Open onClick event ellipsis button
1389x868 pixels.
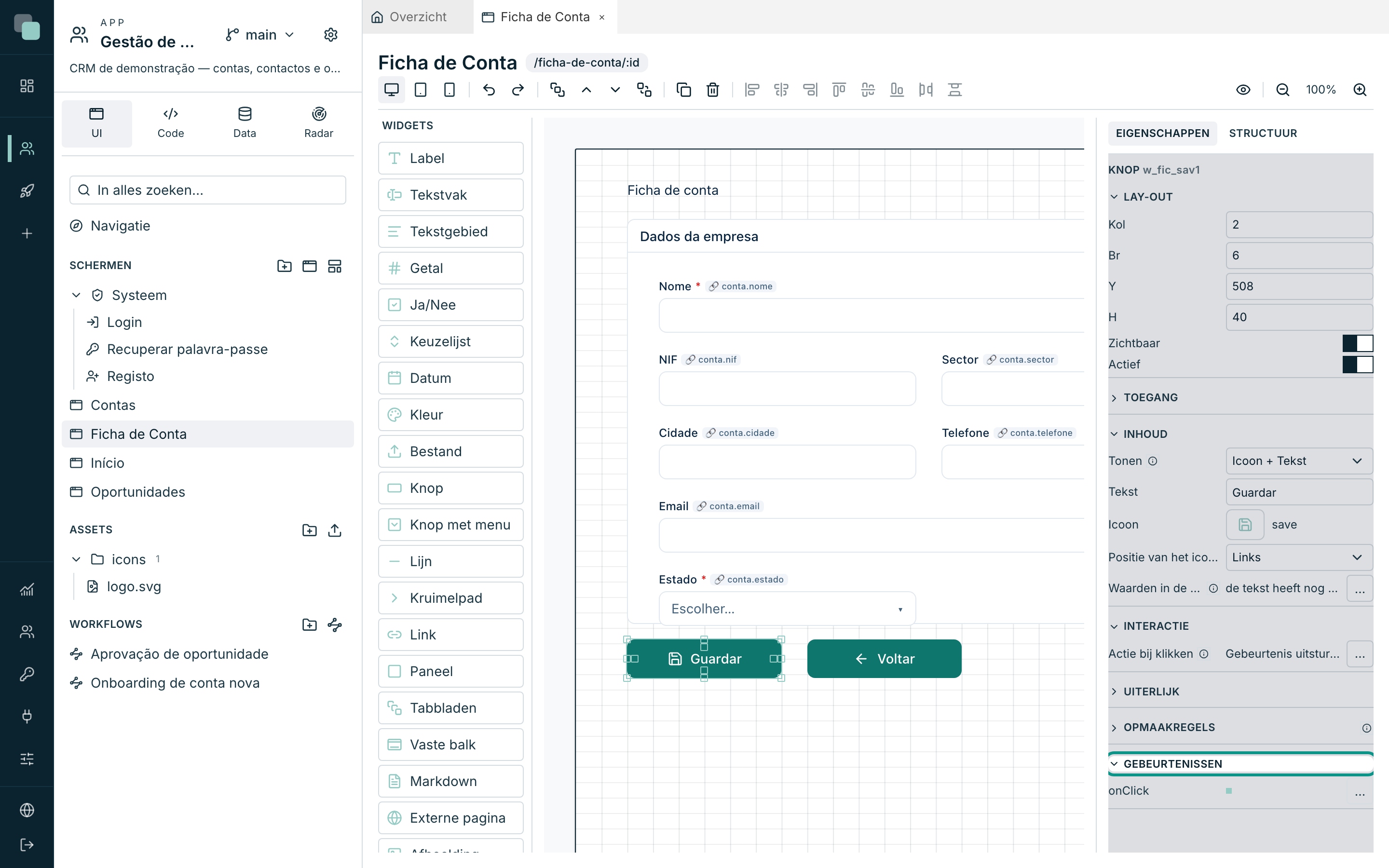click(1360, 792)
